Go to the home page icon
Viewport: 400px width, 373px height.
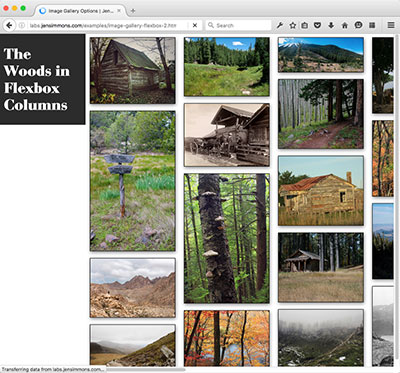(x=345, y=25)
